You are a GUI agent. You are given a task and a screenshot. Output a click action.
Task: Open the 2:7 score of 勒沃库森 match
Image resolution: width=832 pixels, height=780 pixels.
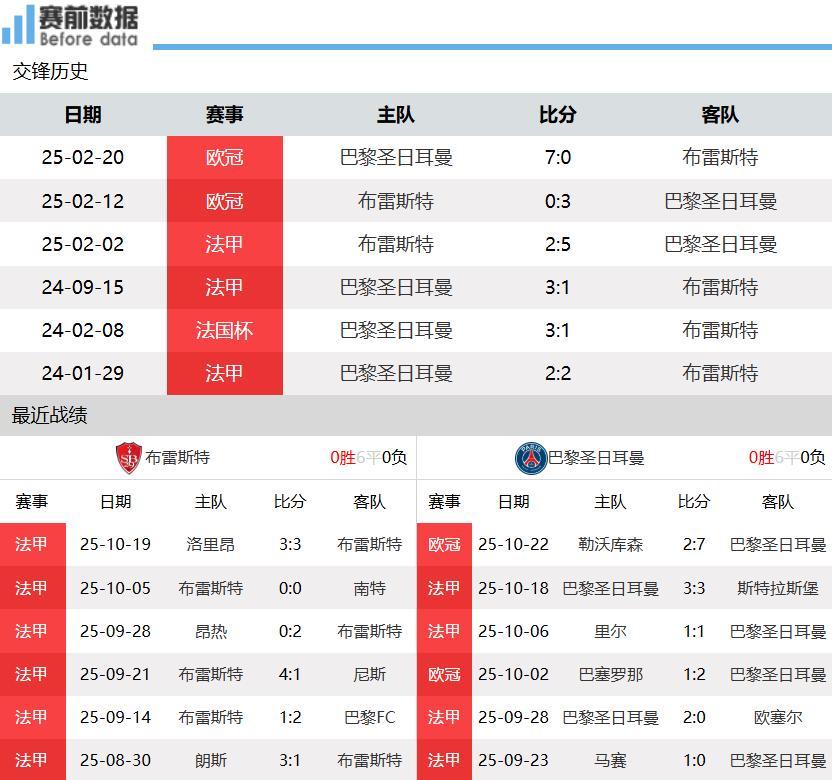pos(694,544)
